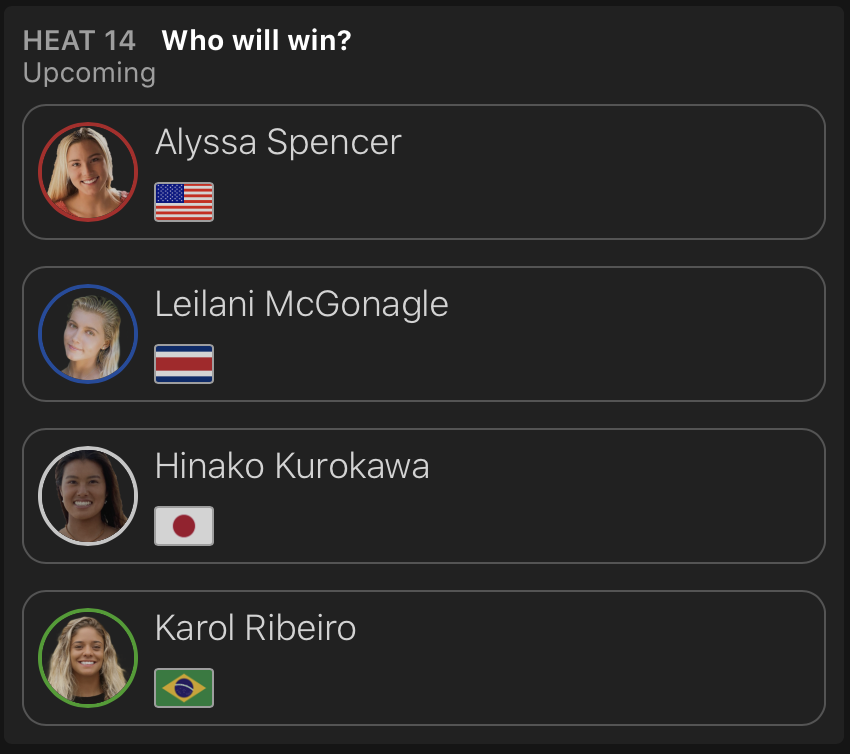850x754 pixels.
Task: Open the Karol Ribeiro name link
Action: [x=255, y=629]
